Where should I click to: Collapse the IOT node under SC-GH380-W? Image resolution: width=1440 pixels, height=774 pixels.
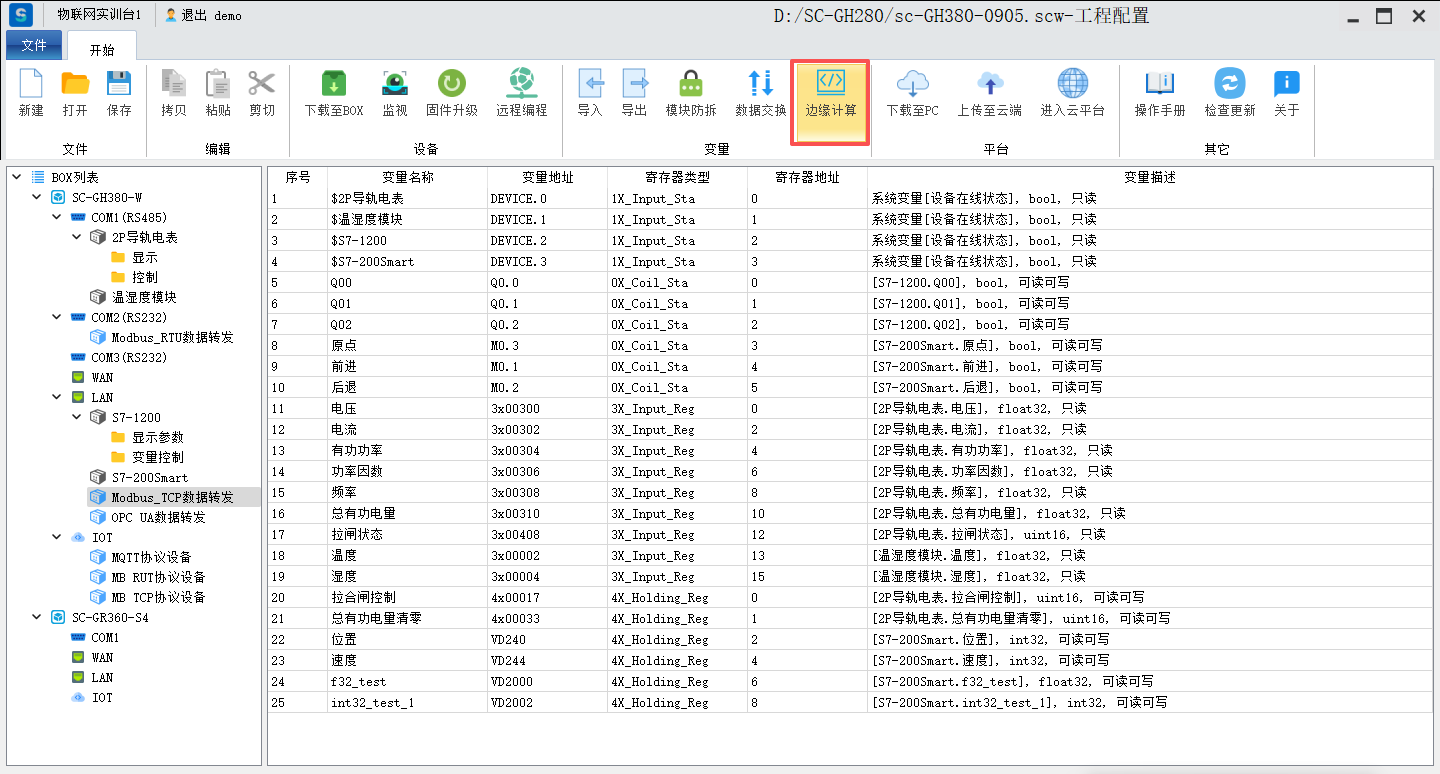pos(57,537)
